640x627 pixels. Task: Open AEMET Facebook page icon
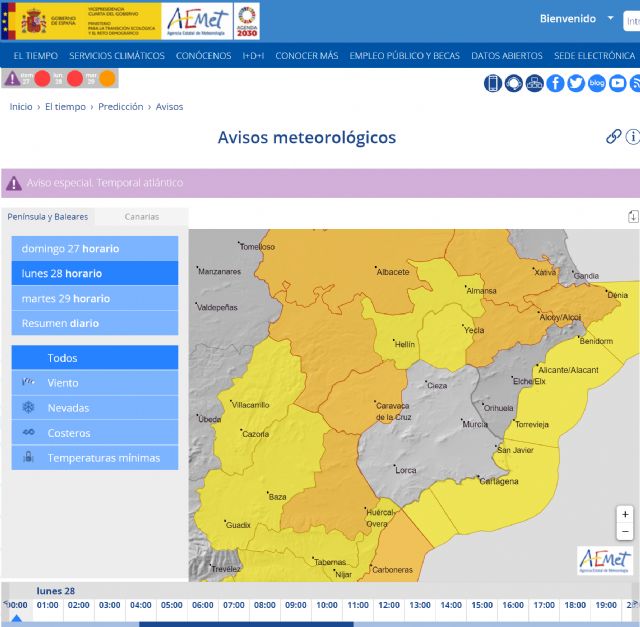[x=555, y=83]
